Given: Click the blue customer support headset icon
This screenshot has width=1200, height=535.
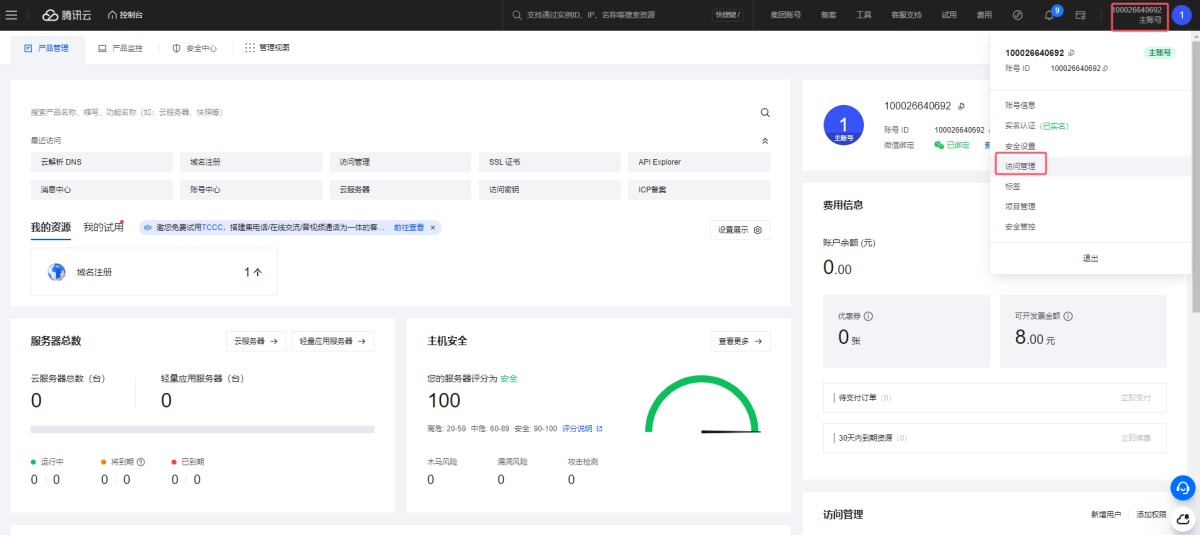Looking at the screenshot, I should 1182,487.
